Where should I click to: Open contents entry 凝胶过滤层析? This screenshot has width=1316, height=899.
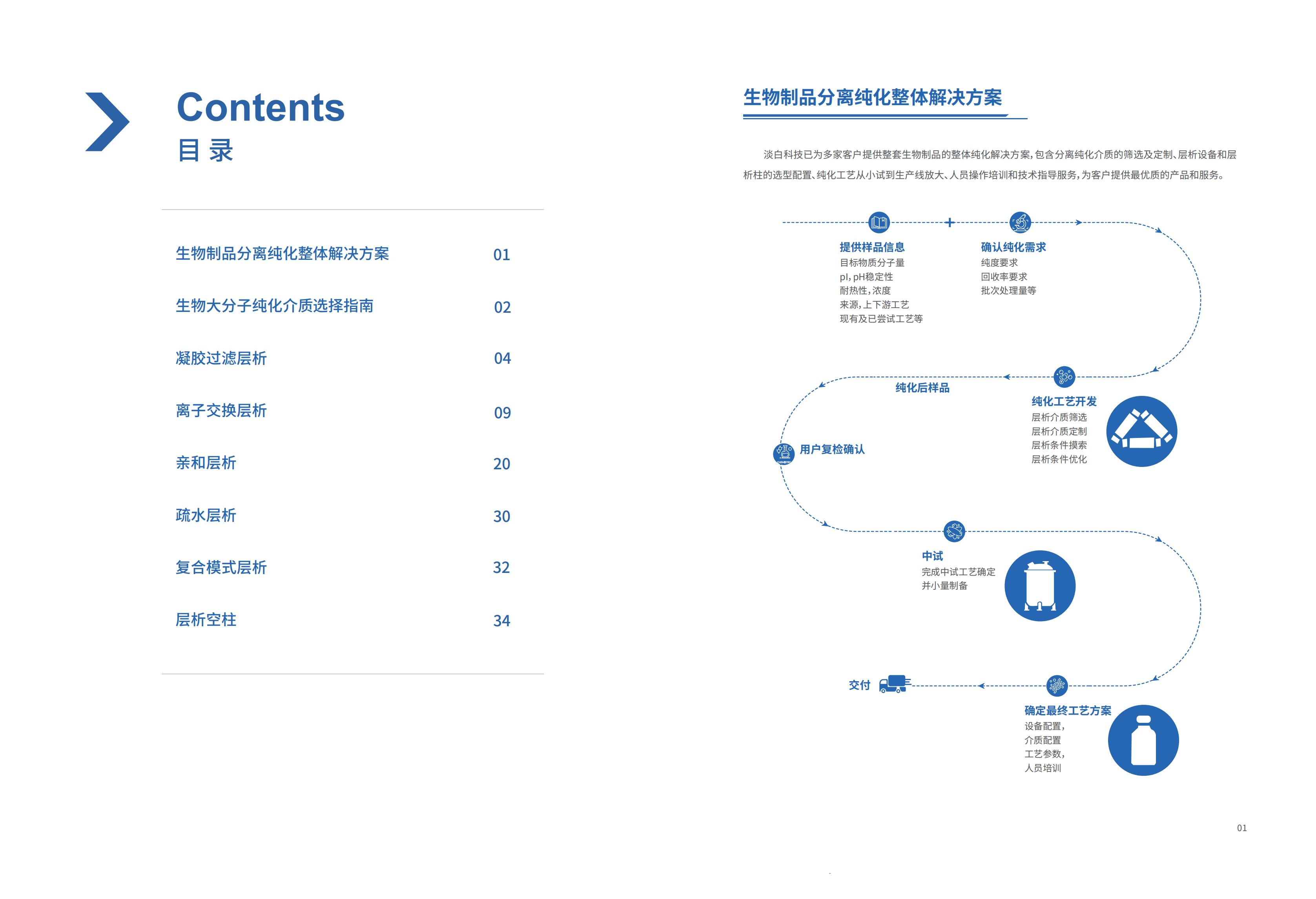[221, 358]
